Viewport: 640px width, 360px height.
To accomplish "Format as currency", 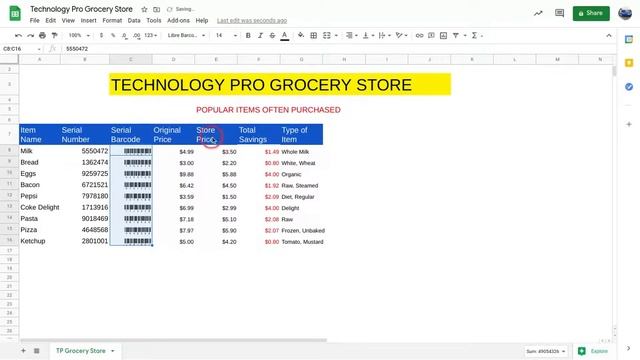I will click(101, 36).
